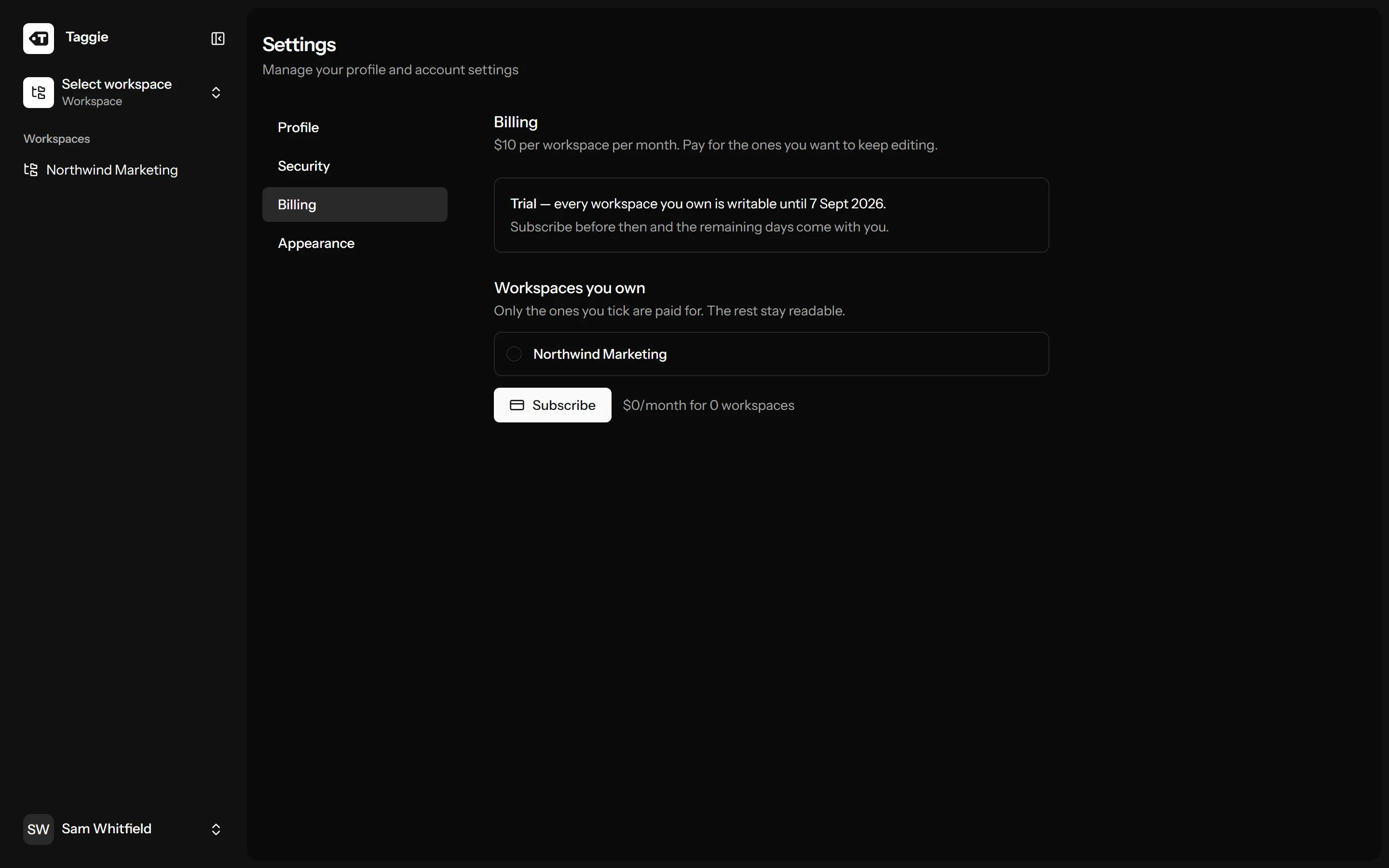Click the SW user avatar
Viewport: 1389px width, 868px height.
[39, 829]
